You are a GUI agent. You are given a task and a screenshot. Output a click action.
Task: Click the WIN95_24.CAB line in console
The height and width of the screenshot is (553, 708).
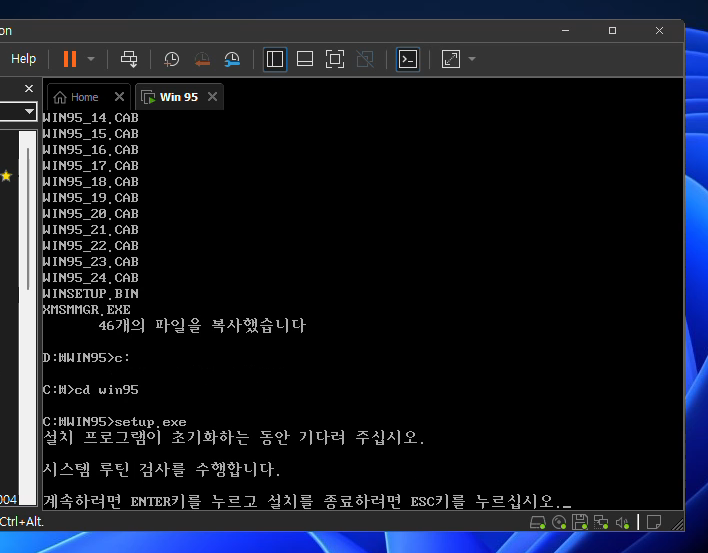(x=90, y=278)
